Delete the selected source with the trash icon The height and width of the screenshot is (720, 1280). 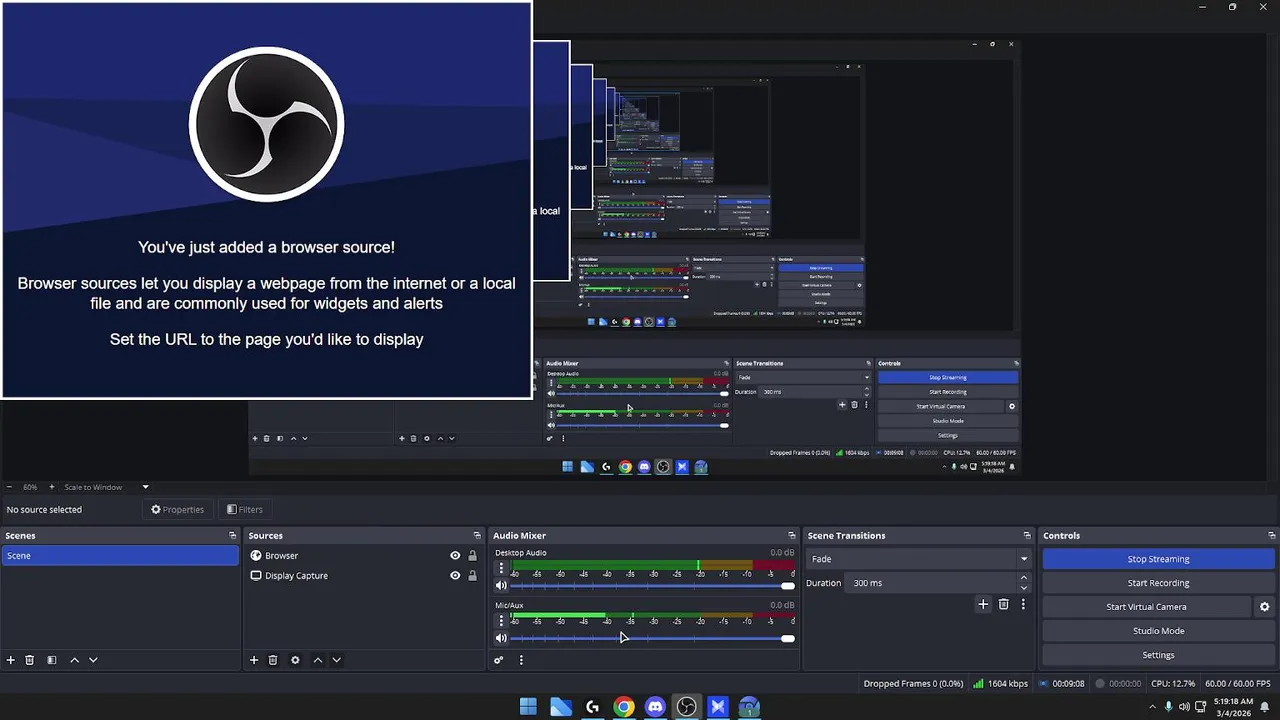click(x=273, y=660)
